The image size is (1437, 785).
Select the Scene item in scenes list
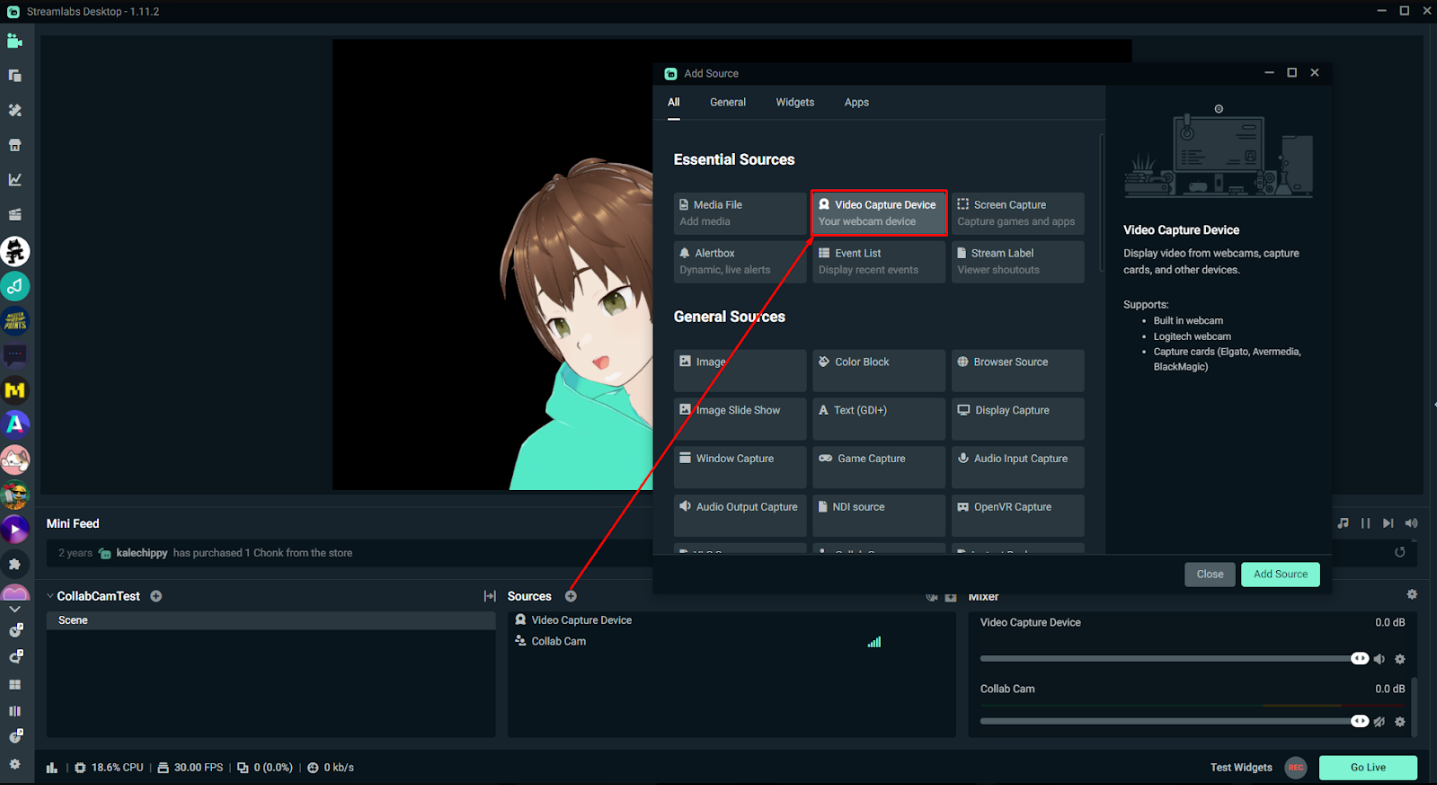271,620
